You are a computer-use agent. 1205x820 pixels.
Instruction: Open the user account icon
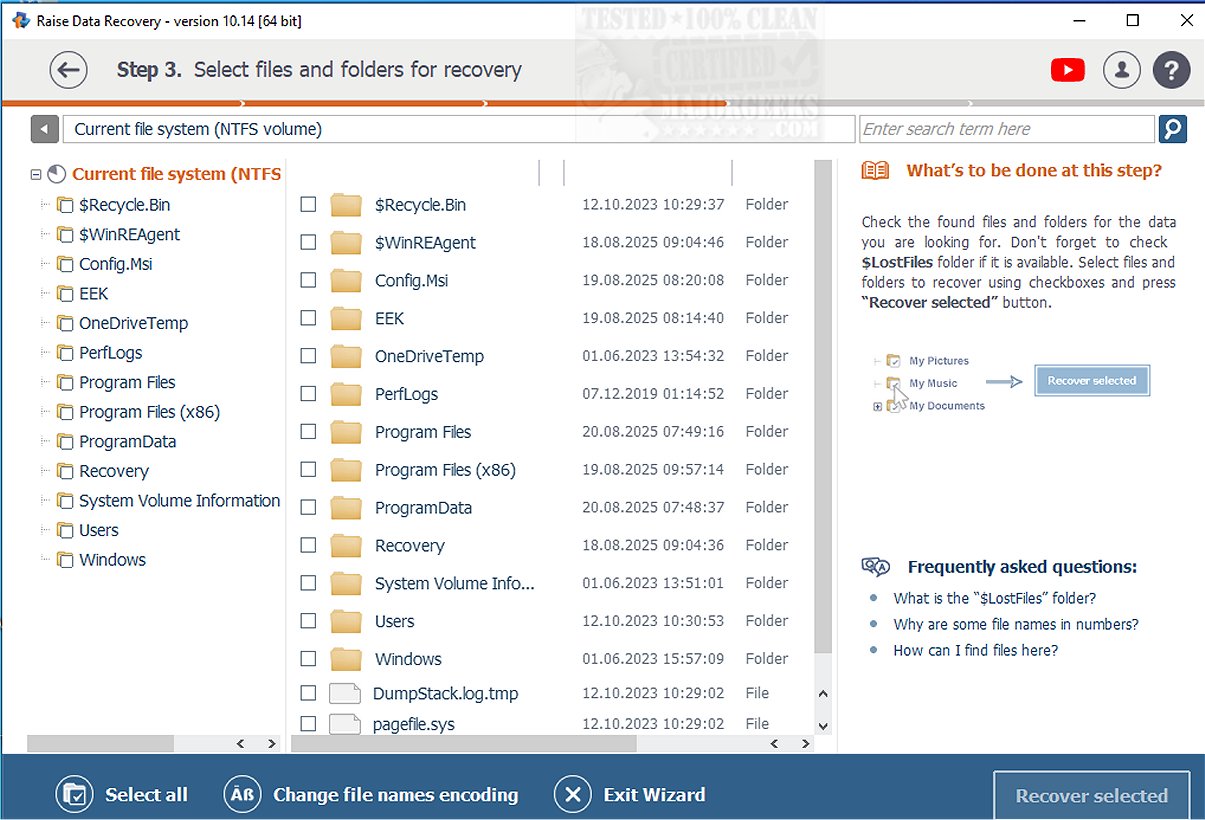(x=1122, y=70)
